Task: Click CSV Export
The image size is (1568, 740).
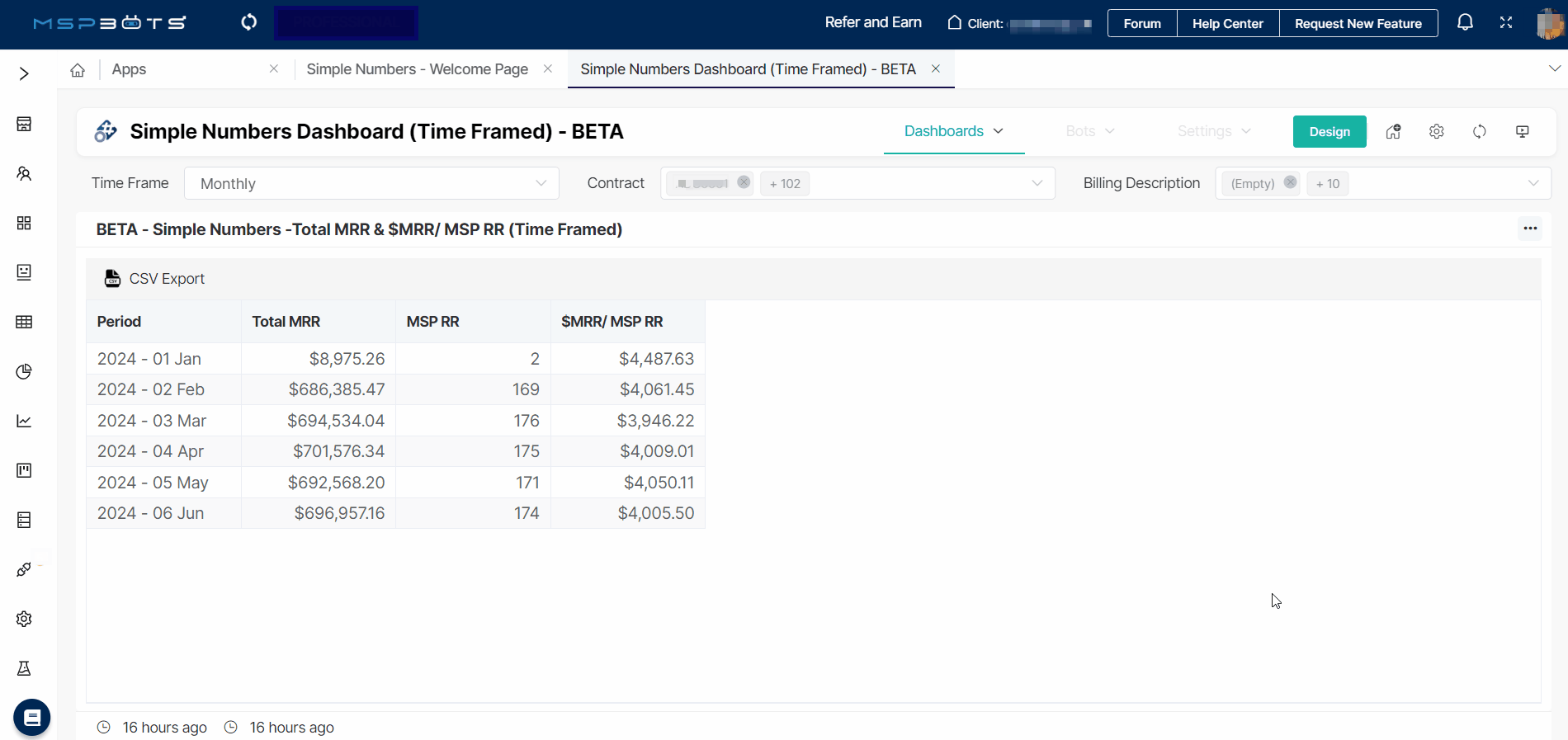Action: tap(155, 279)
